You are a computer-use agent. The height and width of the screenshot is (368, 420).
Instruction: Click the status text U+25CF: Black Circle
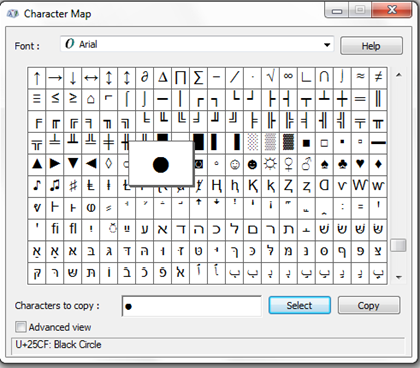58,344
